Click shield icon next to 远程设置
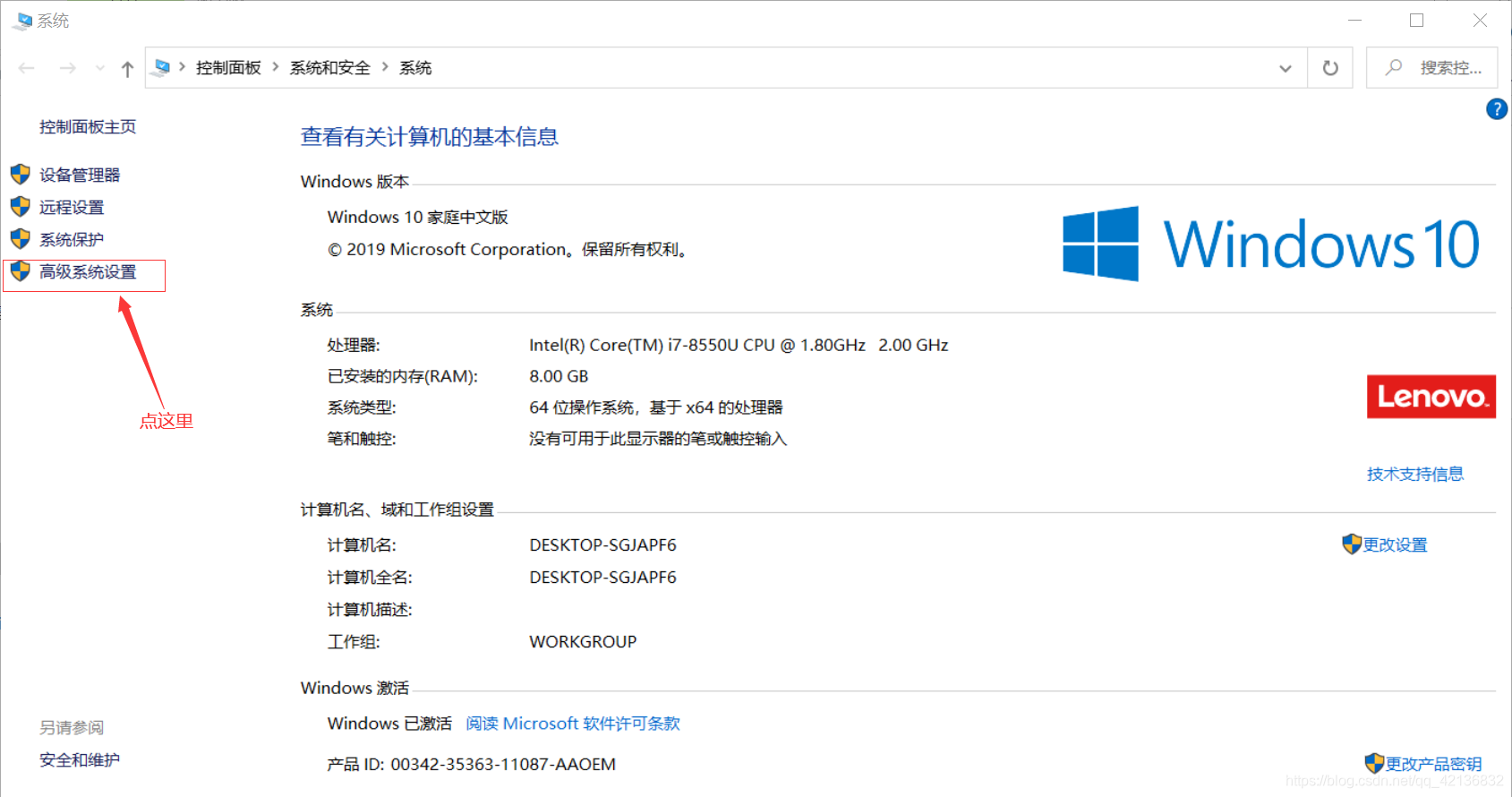 [21, 207]
